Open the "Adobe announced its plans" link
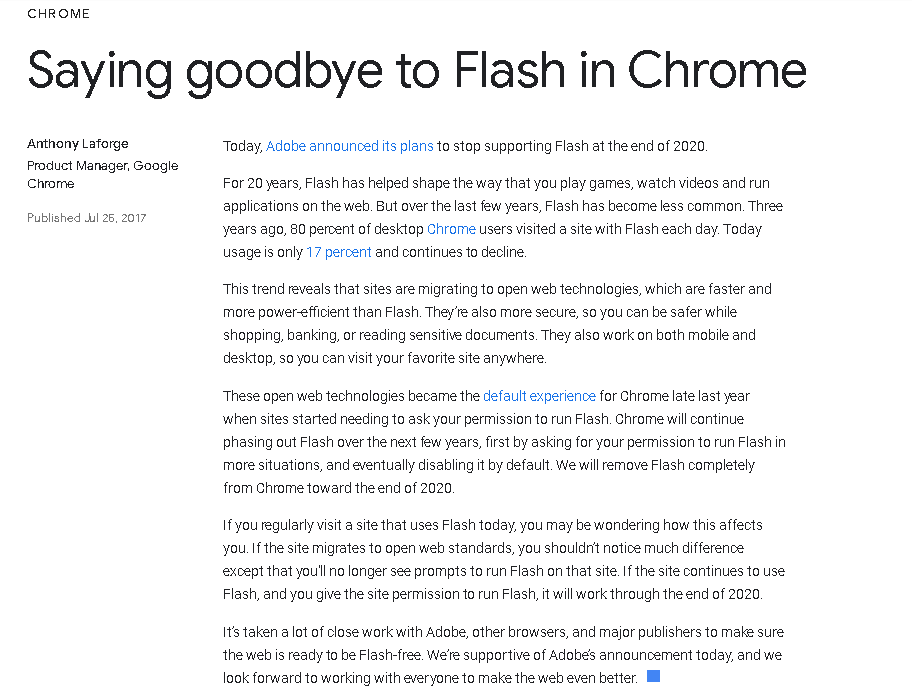The image size is (912, 694). [x=350, y=146]
